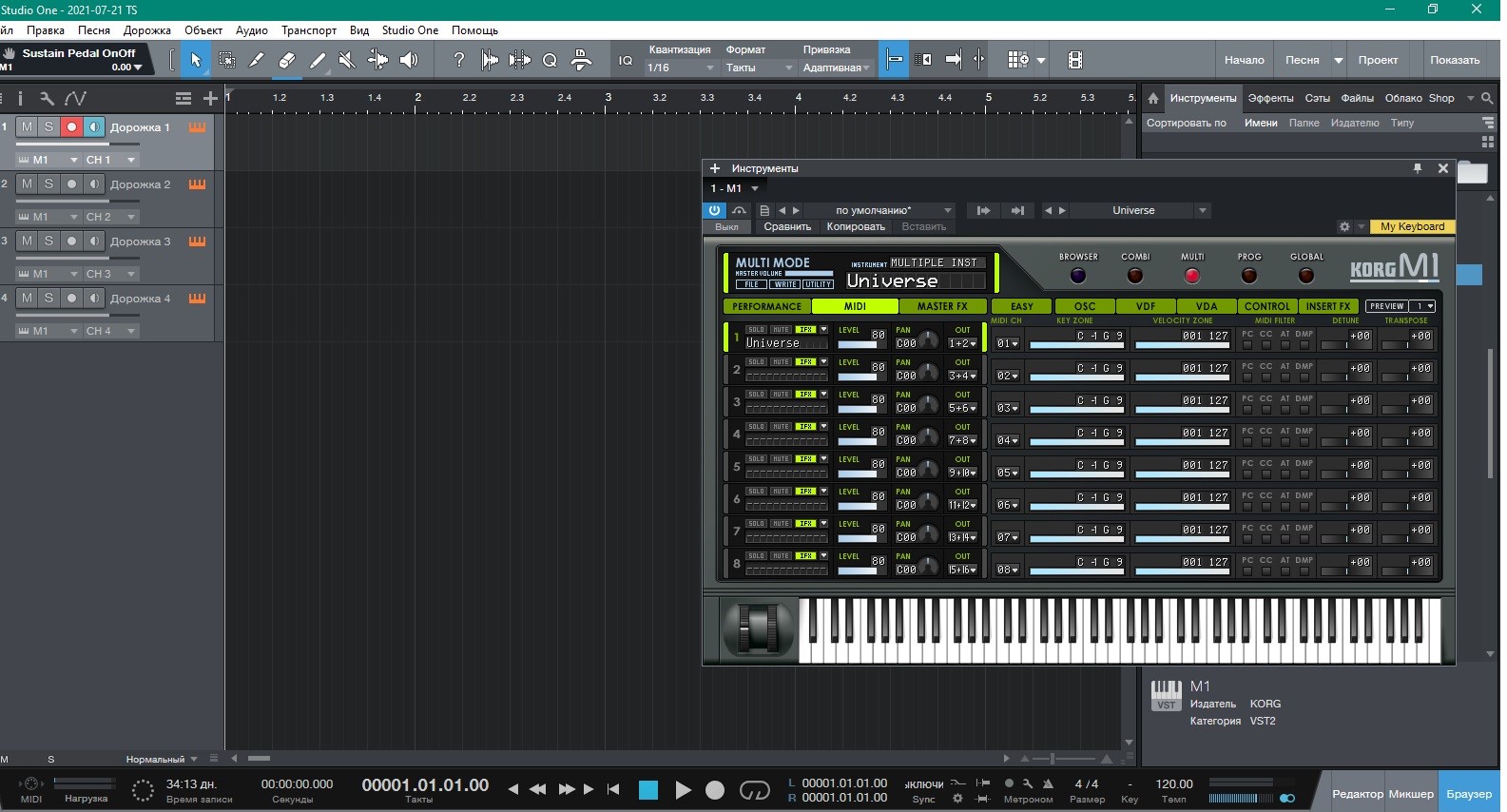Open Дорожка 1 channel CH 1 dropdown

111,160
